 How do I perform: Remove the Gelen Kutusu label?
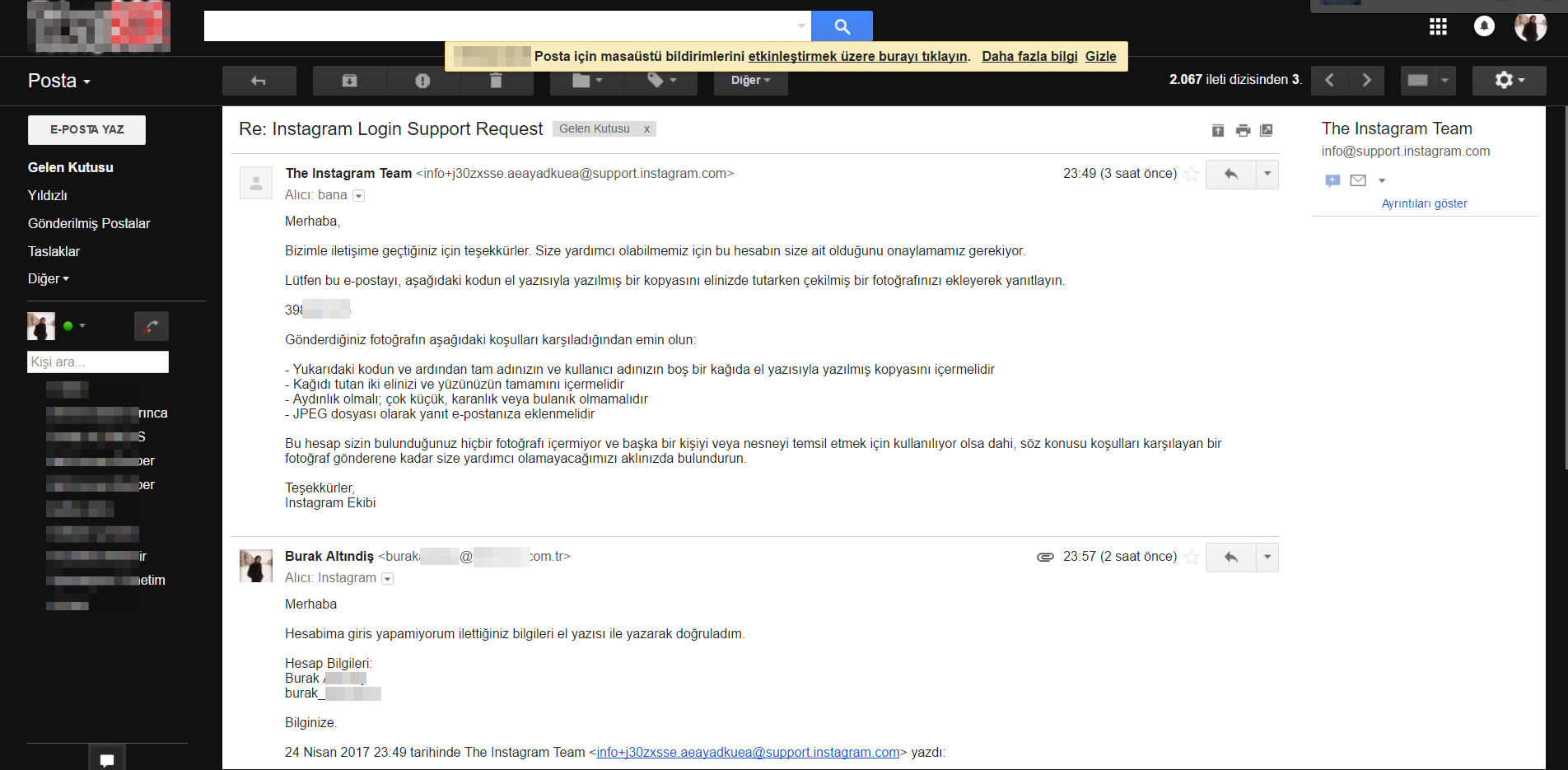click(646, 128)
